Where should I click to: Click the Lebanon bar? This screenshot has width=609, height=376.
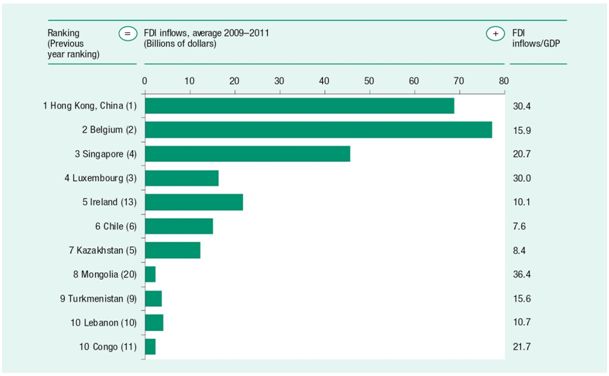(x=154, y=322)
